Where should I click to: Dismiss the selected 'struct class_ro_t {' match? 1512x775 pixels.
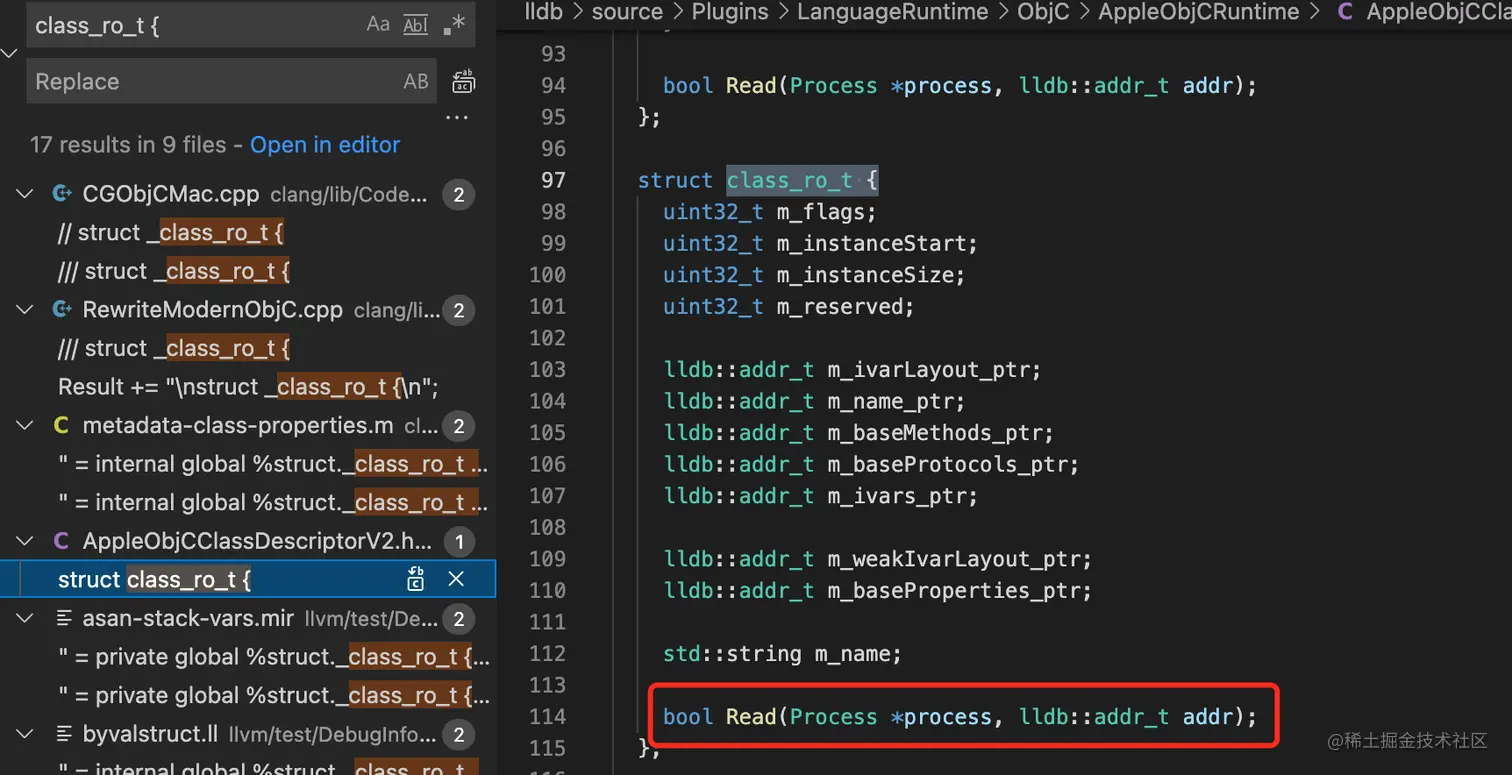(x=456, y=579)
